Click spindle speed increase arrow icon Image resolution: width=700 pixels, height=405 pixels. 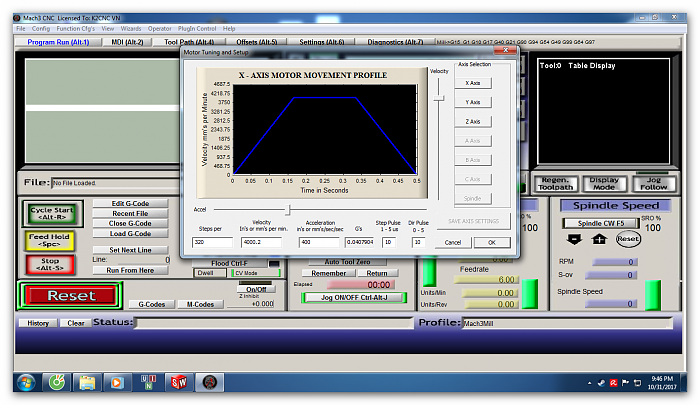pyautogui.click(x=599, y=239)
